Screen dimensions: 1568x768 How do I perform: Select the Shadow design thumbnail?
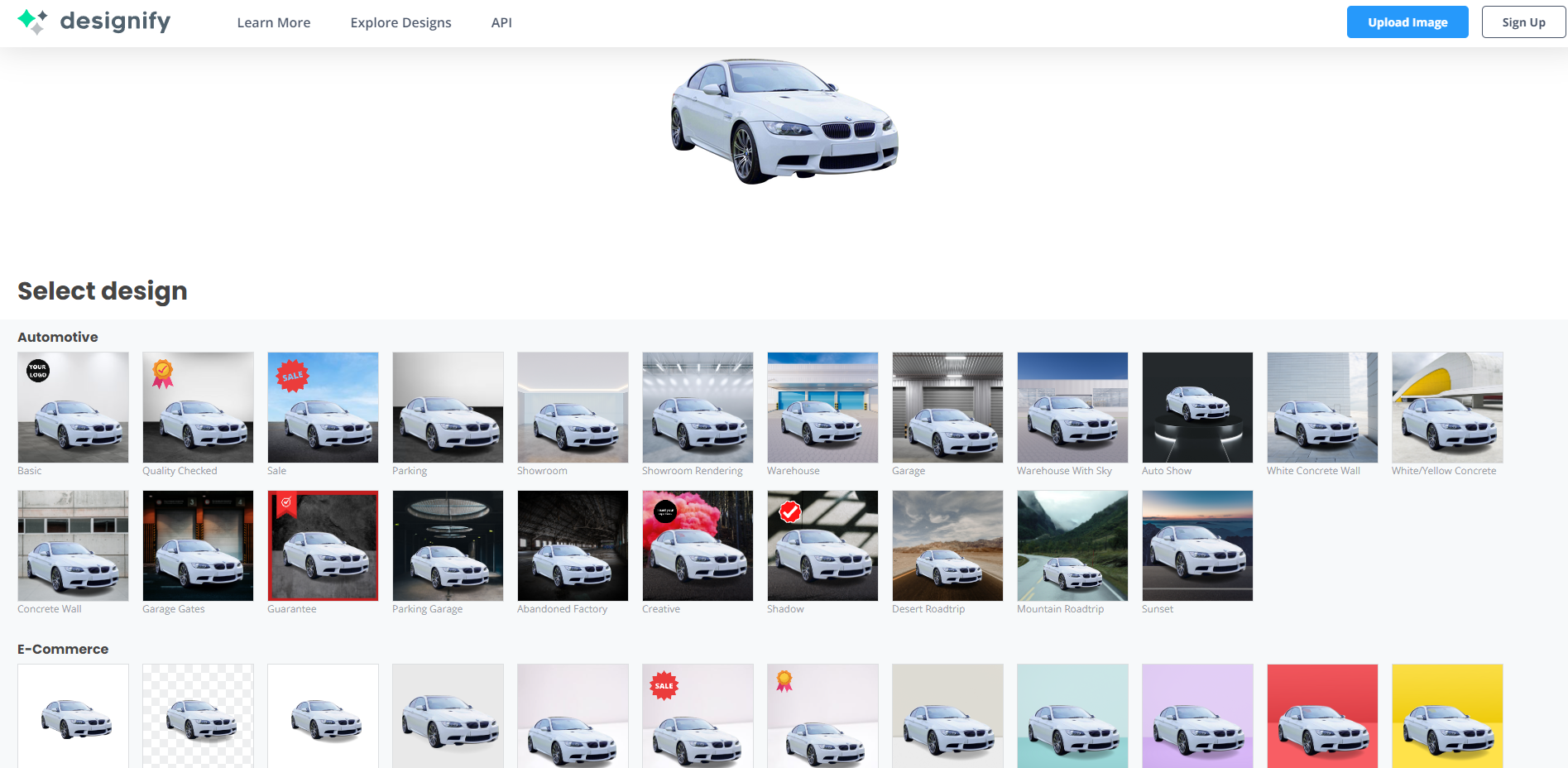coord(822,545)
